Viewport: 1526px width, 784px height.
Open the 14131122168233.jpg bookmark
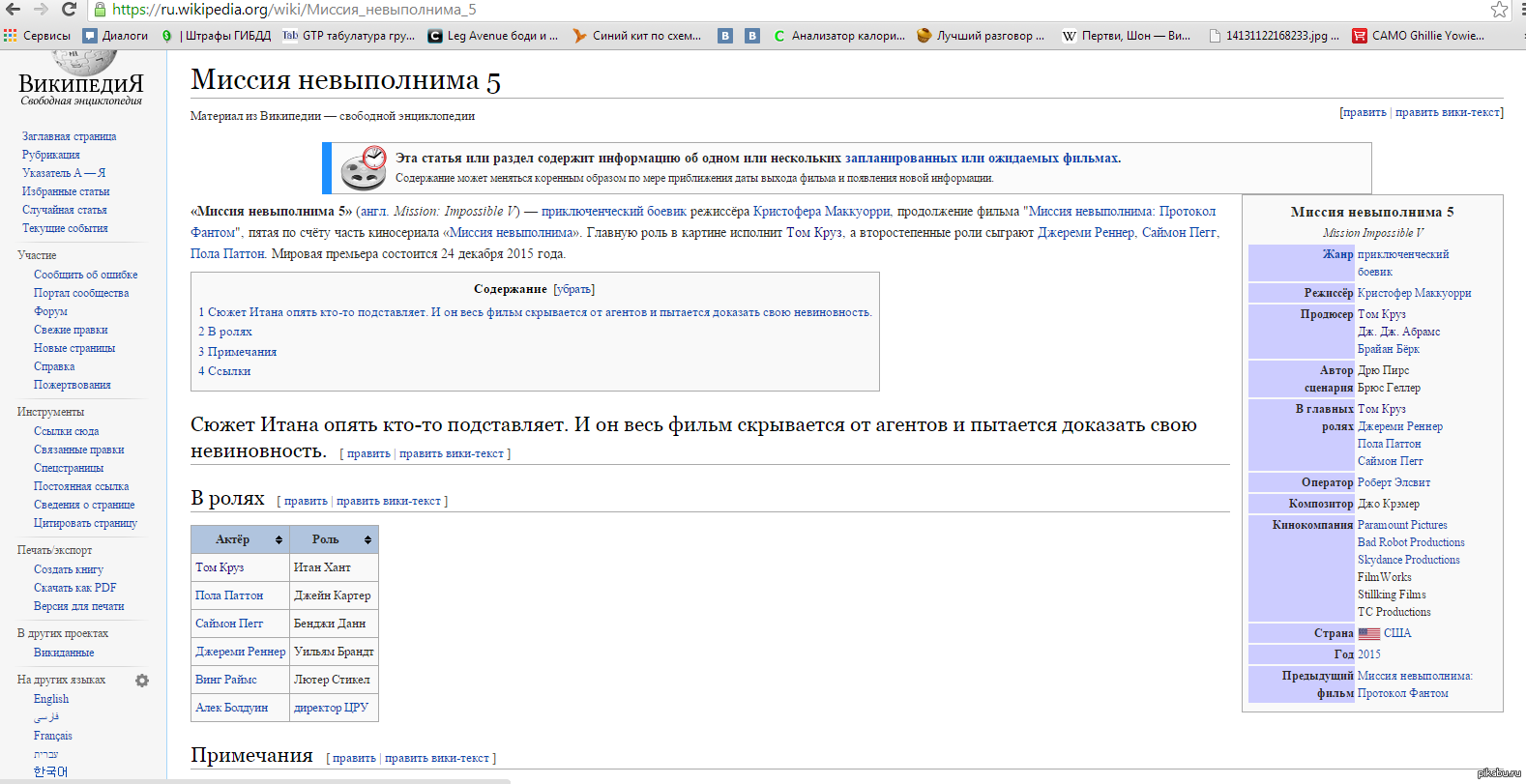point(1274,36)
